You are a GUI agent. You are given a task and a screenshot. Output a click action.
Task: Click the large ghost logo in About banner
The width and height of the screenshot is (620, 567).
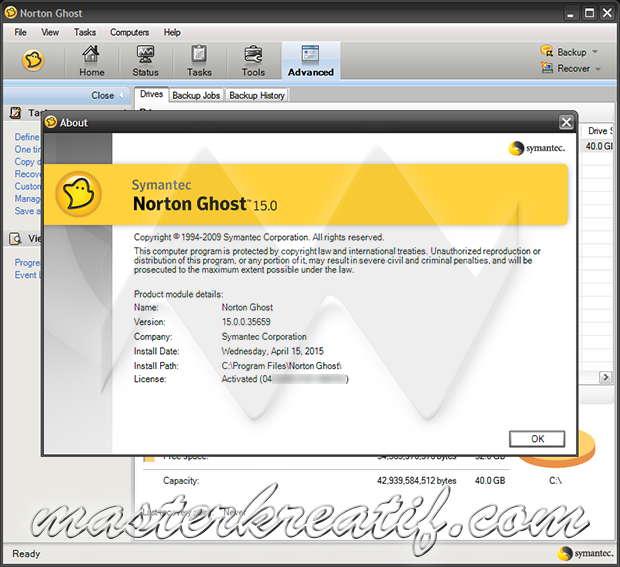(79, 194)
